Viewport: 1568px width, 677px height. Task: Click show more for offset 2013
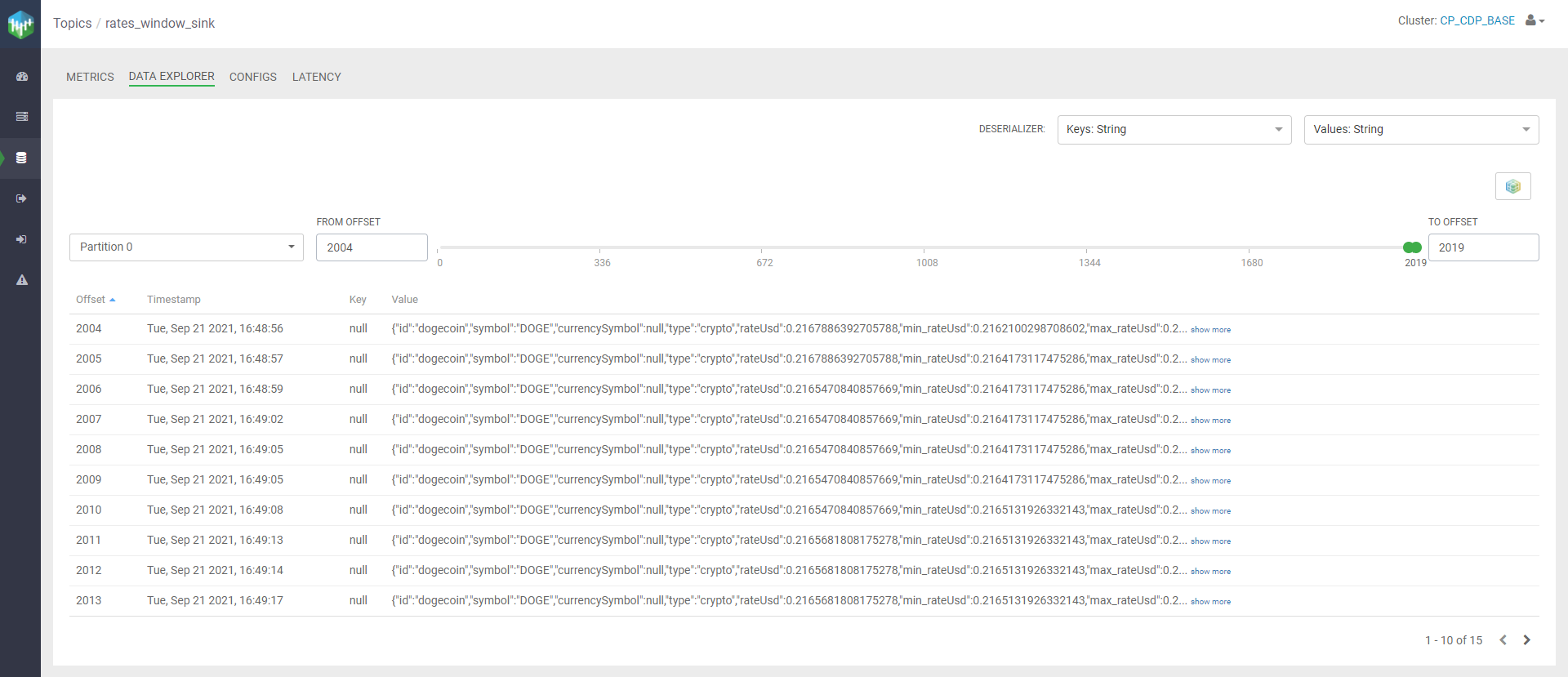tap(1210, 602)
